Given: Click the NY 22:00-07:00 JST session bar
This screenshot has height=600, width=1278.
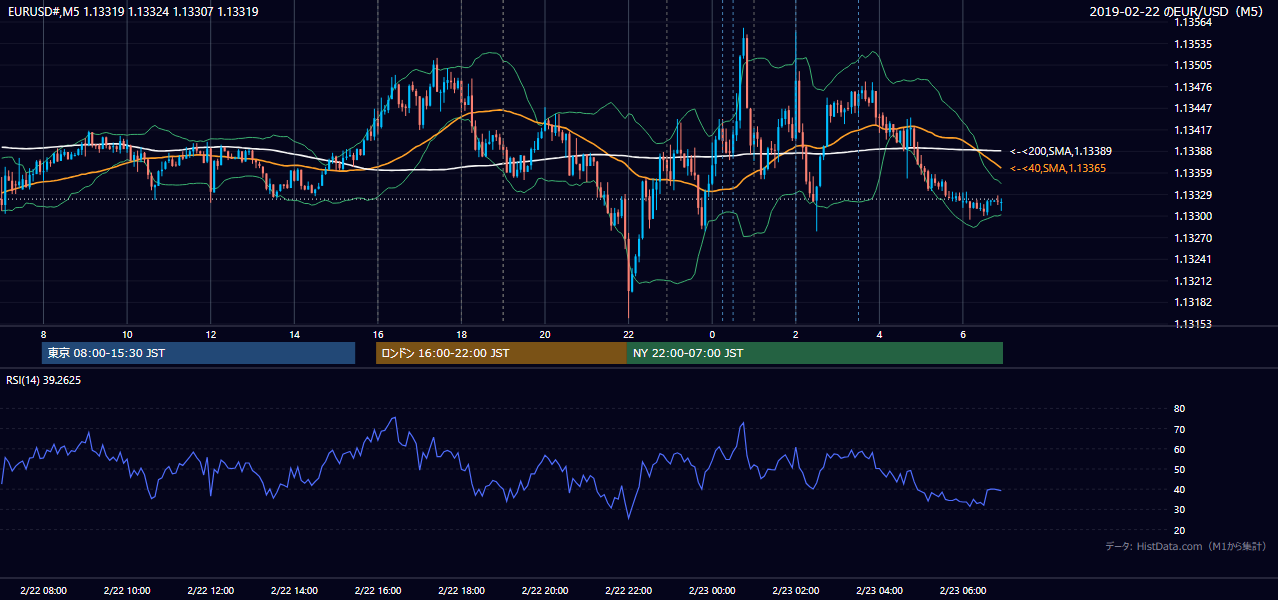Looking at the screenshot, I should (x=815, y=353).
